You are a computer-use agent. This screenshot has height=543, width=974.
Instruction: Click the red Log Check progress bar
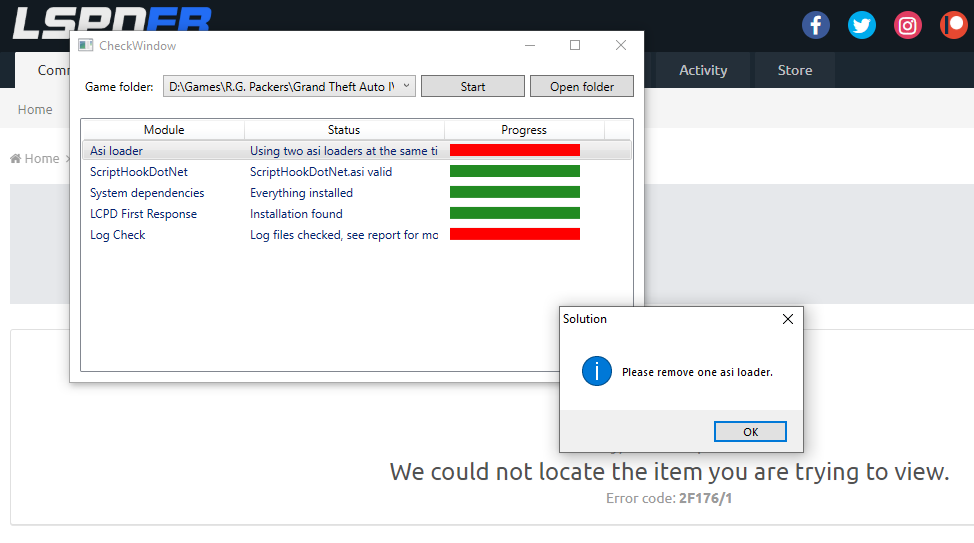pyautogui.click(x=515, y=234)
